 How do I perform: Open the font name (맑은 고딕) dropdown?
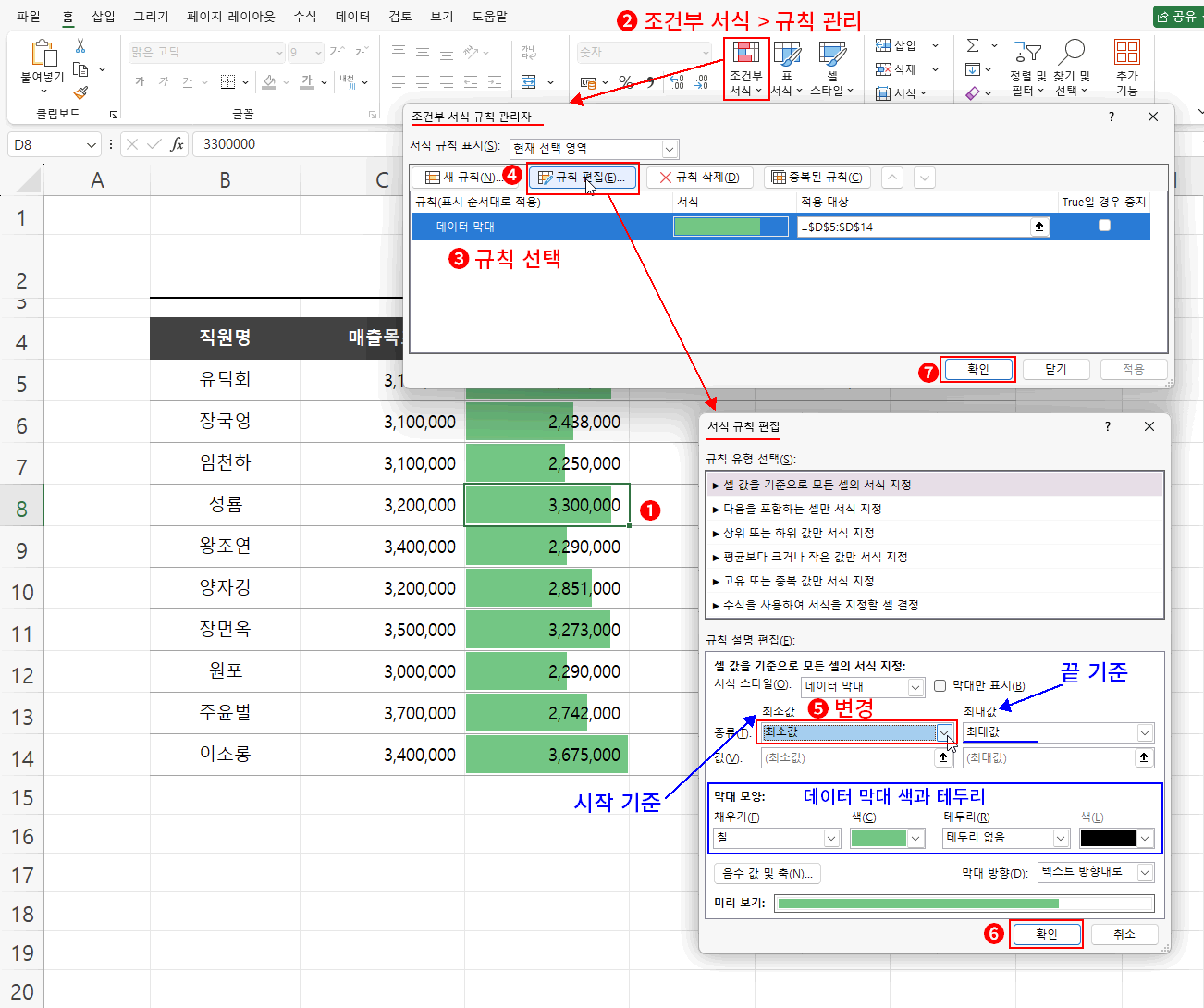(x=279, y=53)
